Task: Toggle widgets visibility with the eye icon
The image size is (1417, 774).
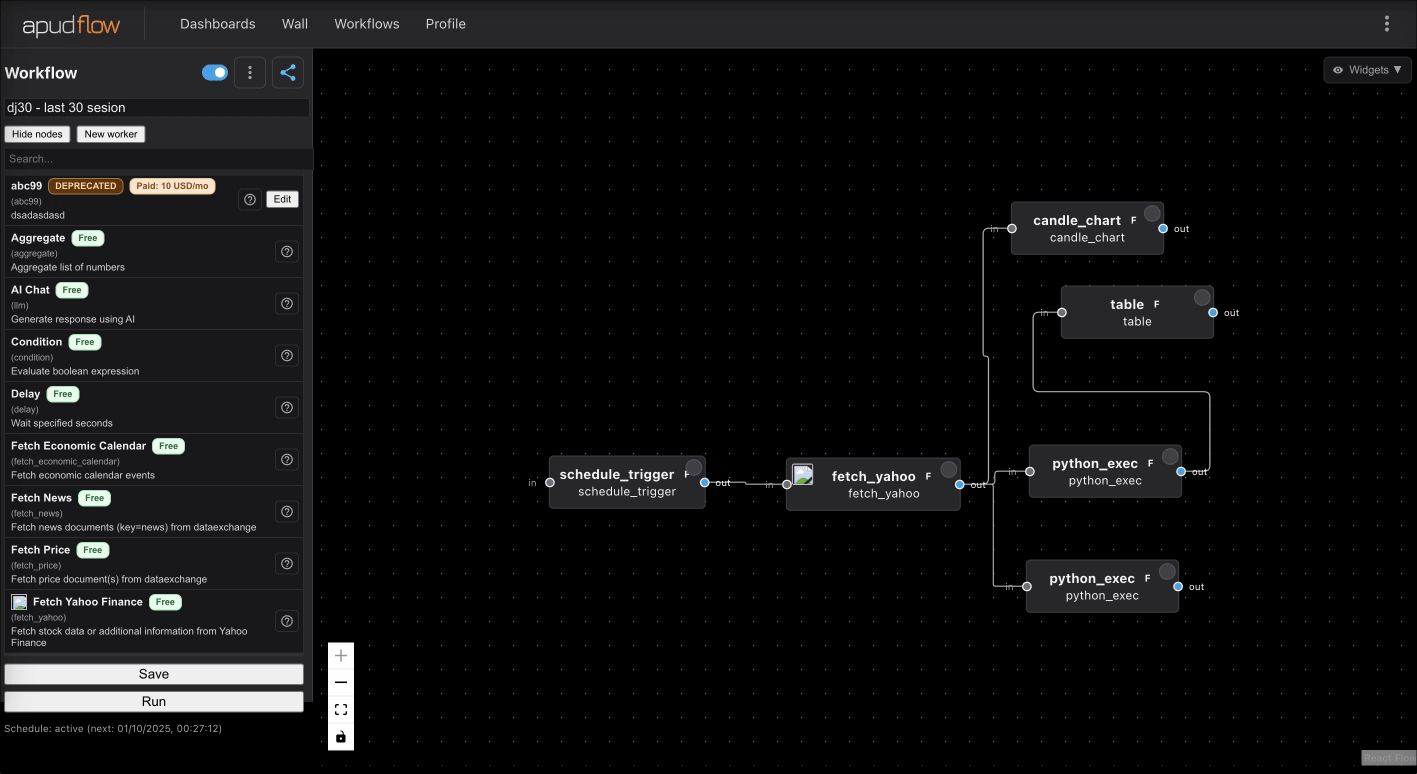Action: [1338, 69]
